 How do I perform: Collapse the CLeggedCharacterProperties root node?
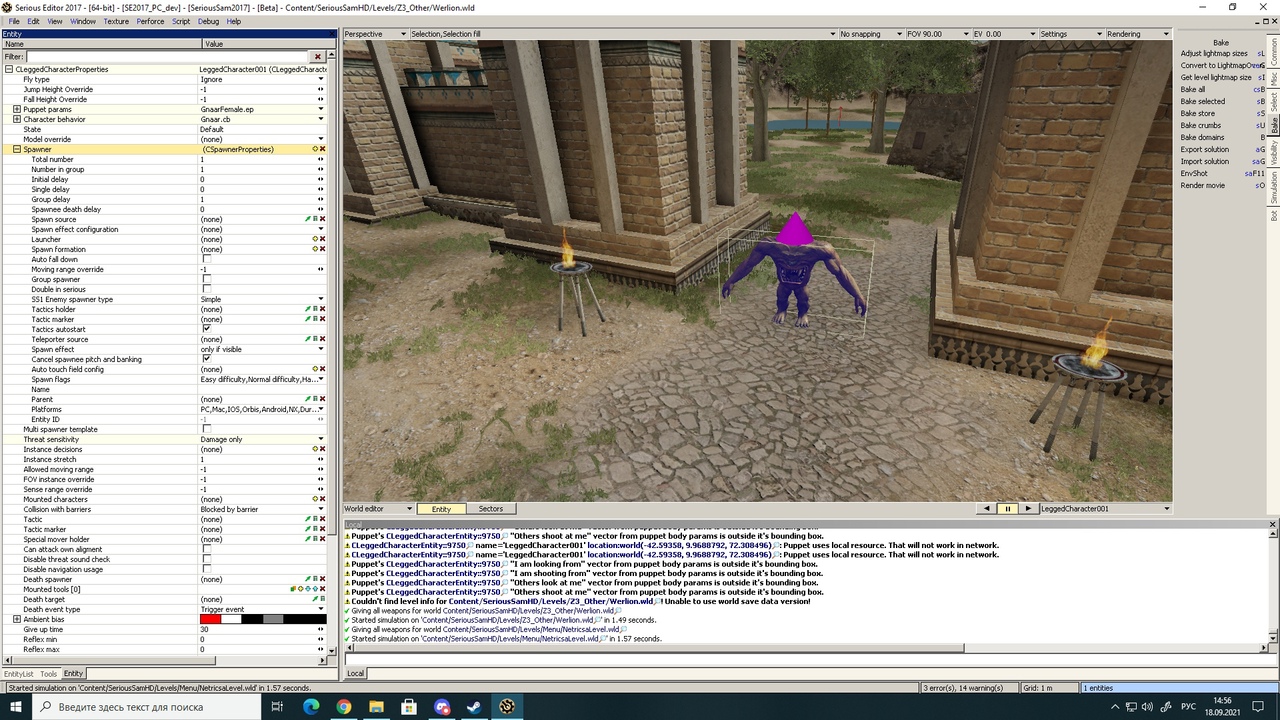coord(9,69)
